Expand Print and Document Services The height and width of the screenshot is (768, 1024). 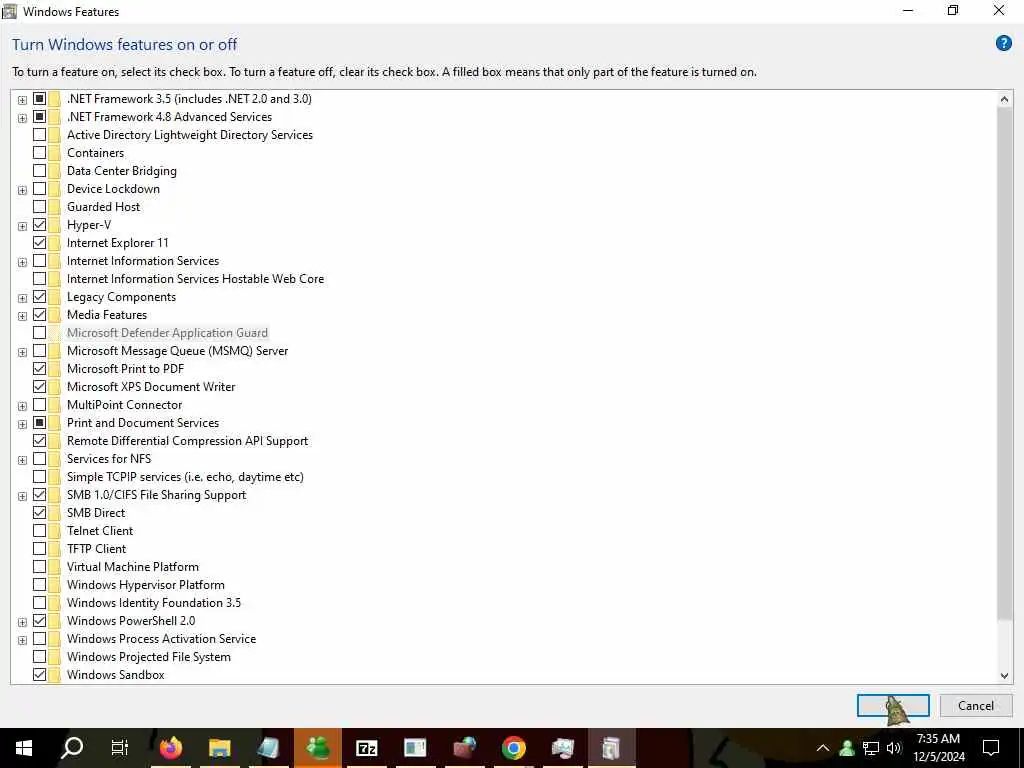coord(22,424)
